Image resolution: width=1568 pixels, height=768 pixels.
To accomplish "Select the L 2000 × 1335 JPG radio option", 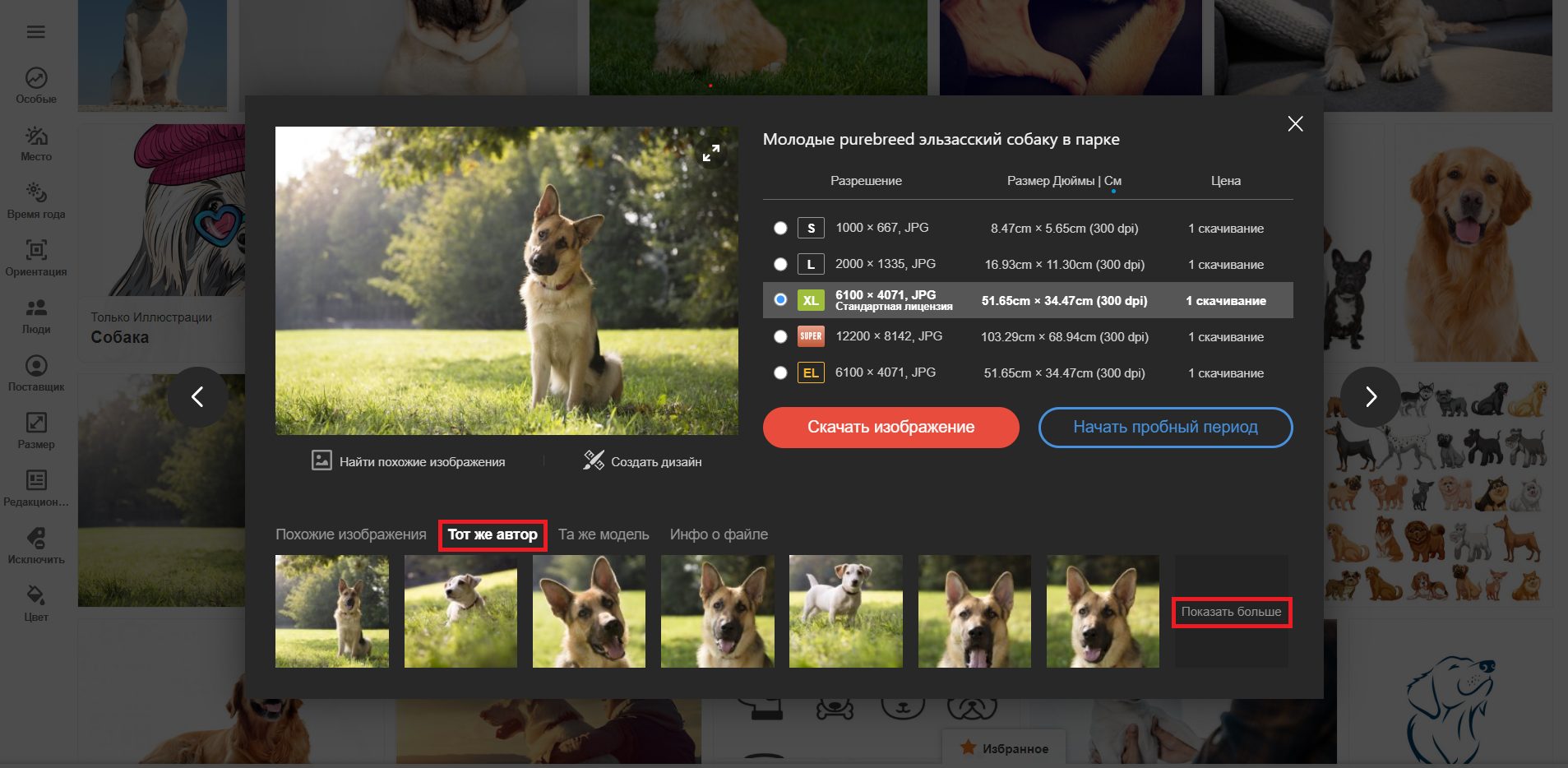I will [x=780, y=265].
